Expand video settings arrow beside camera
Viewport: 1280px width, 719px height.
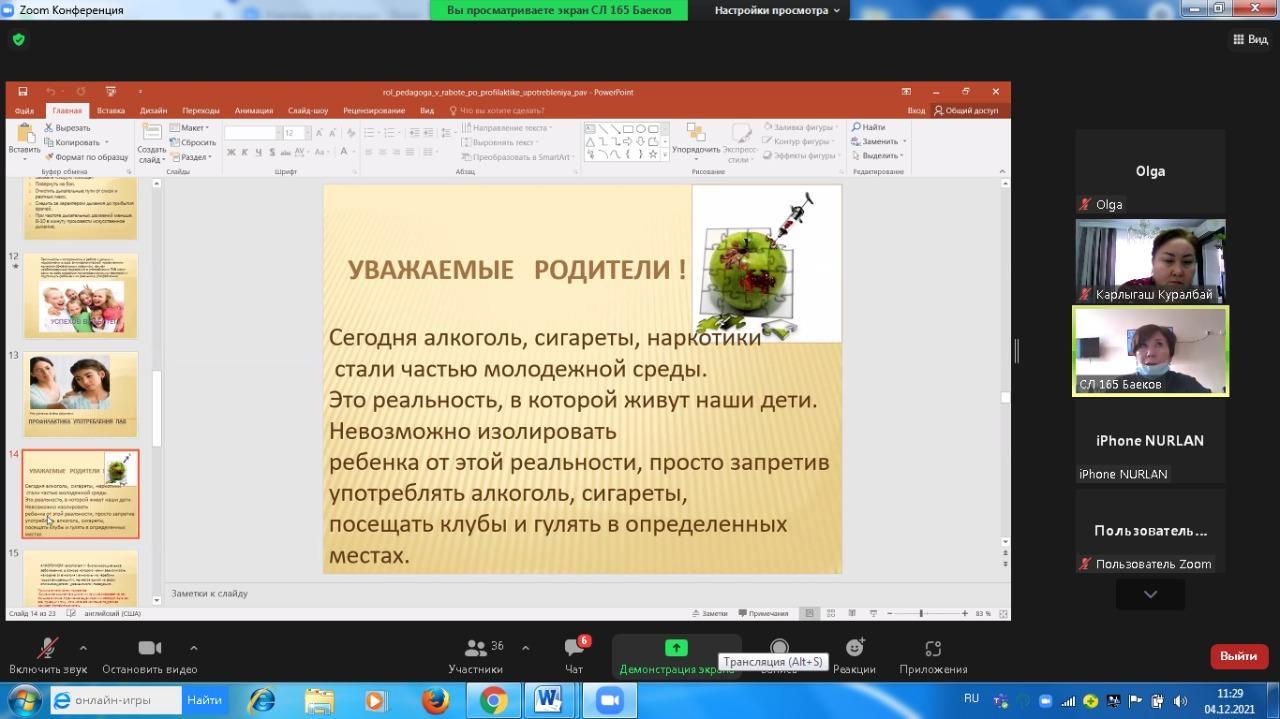[193, 648]
